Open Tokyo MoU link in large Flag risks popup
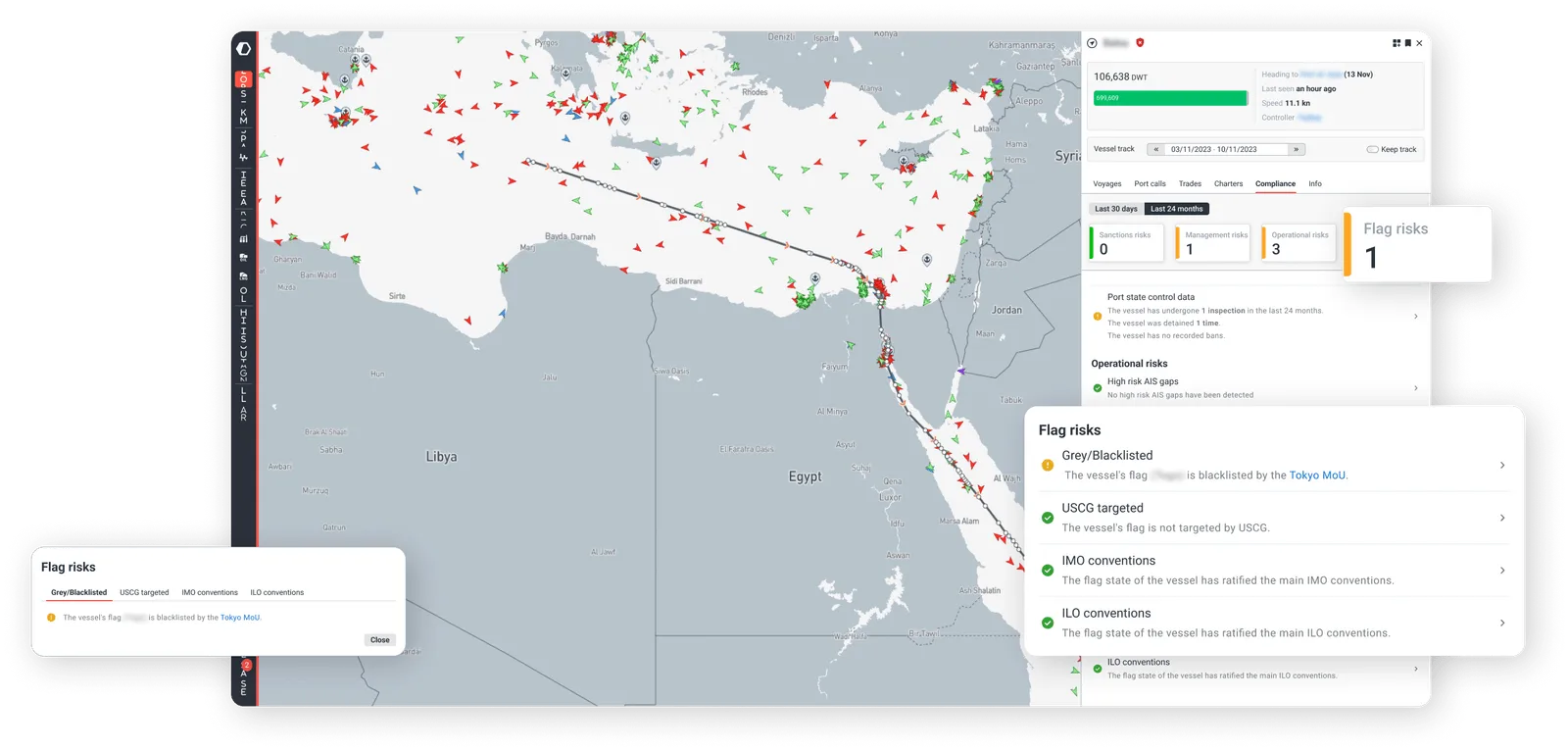This screenshot has width=1568, height=750. tap(1317, 475)
